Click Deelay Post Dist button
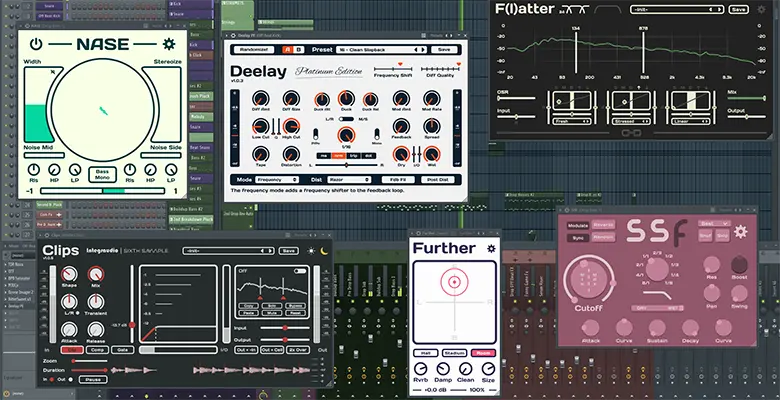 (437, 180)
